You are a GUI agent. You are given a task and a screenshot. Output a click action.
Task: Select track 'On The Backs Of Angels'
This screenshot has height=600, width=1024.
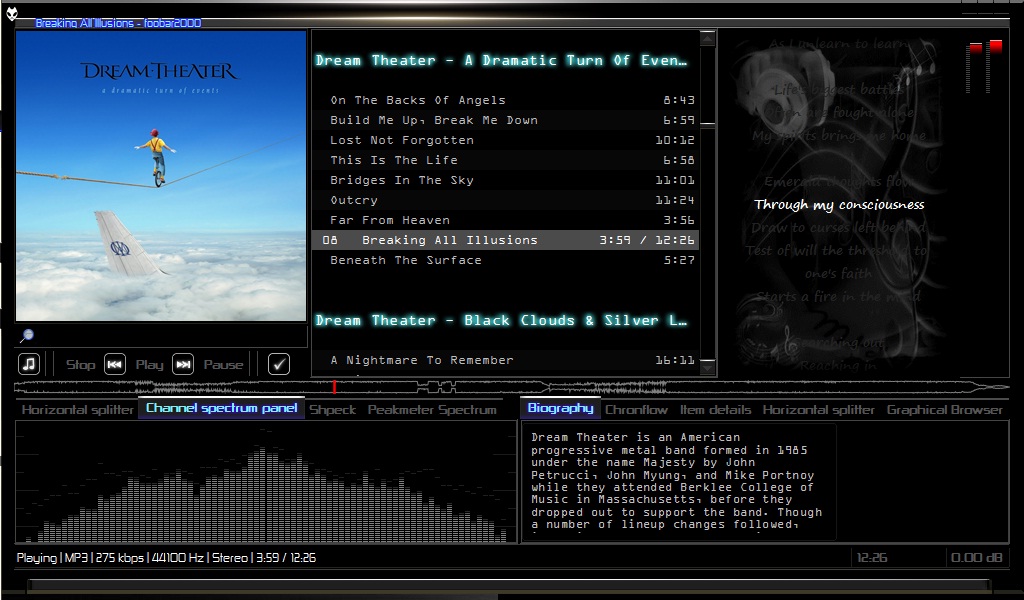click(505, 100)
